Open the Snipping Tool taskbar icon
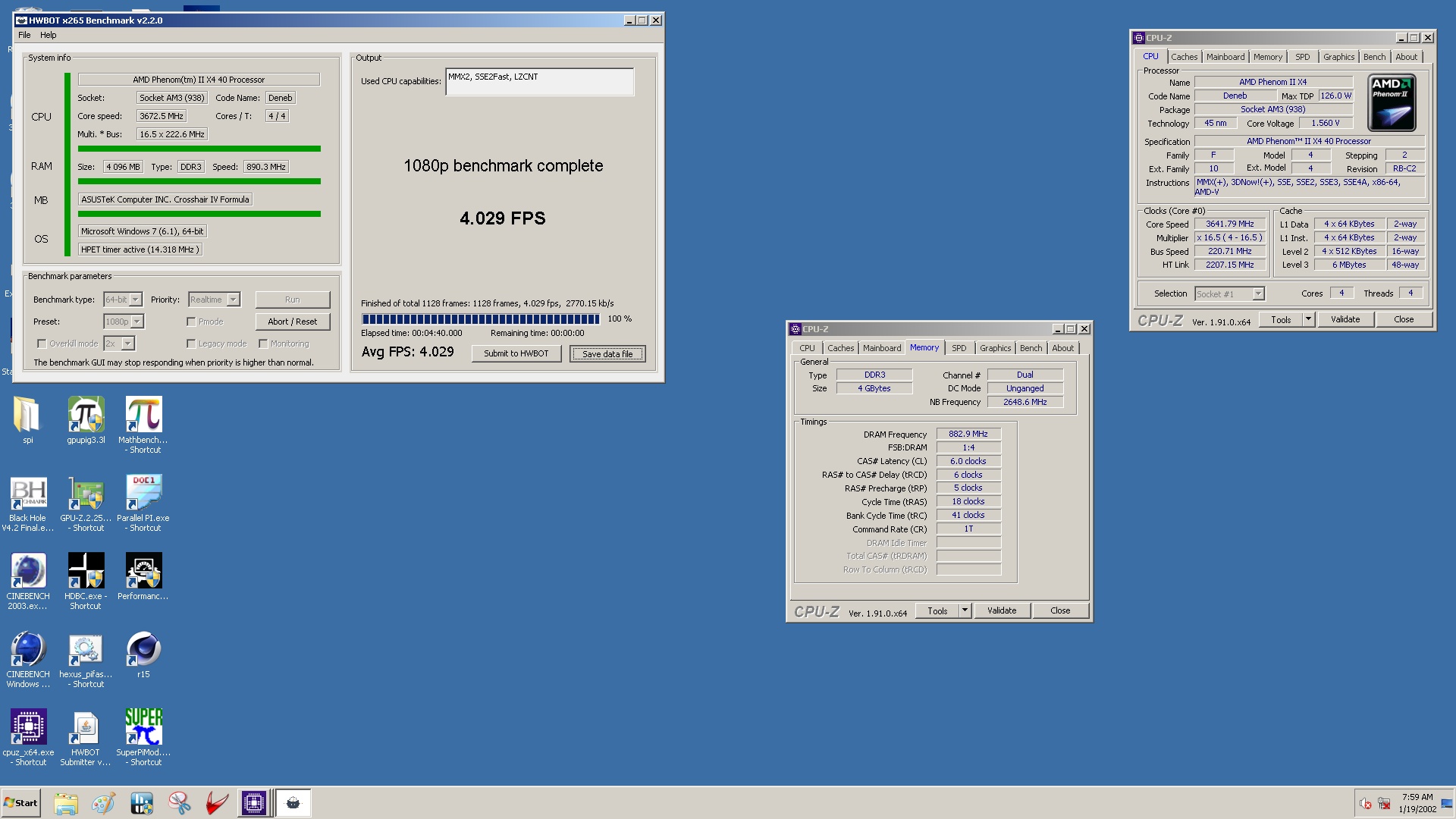The image size is (1456, 819). [x=179, y=803]
